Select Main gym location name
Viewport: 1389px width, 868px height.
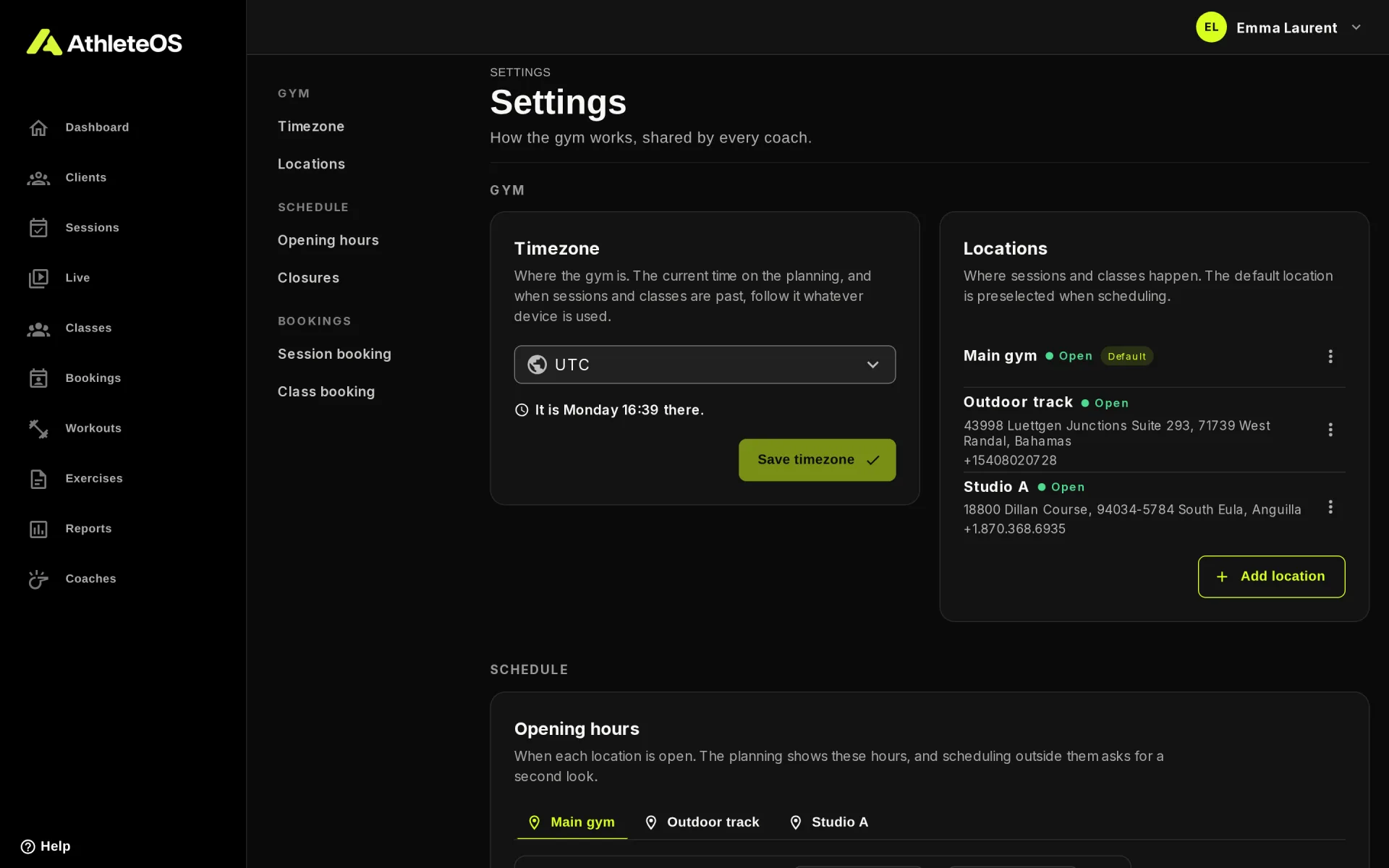pos(1000,356)
